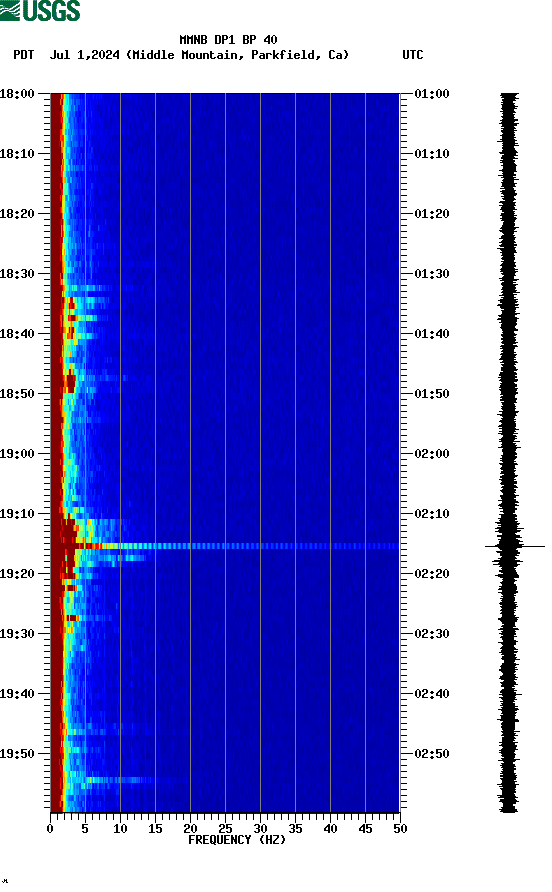Click the 25 Hz frequency axis label
552x892 pixels.
point(225,829)
